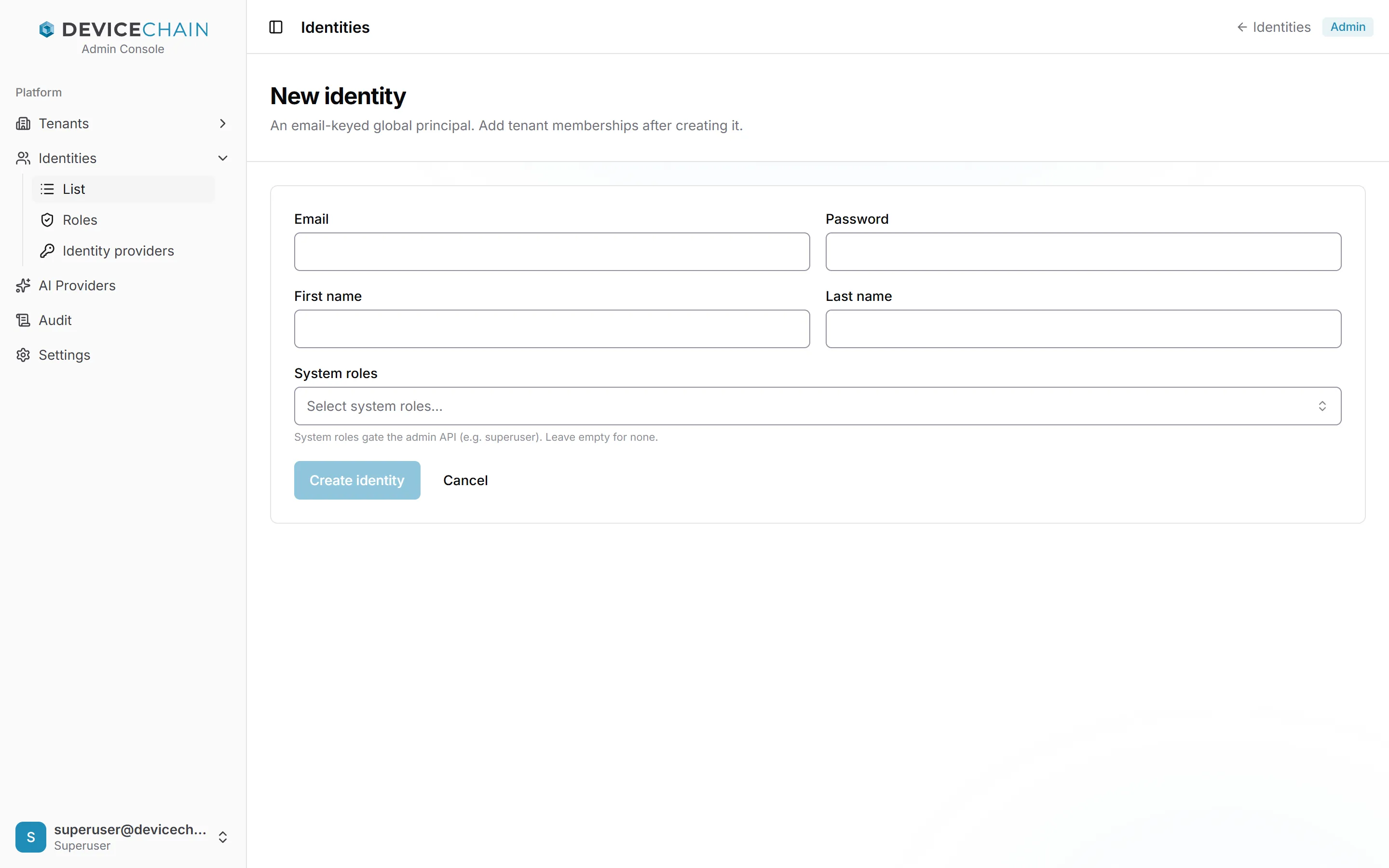
Task: Expand the Tenants chevron
Action: point(223,123)
